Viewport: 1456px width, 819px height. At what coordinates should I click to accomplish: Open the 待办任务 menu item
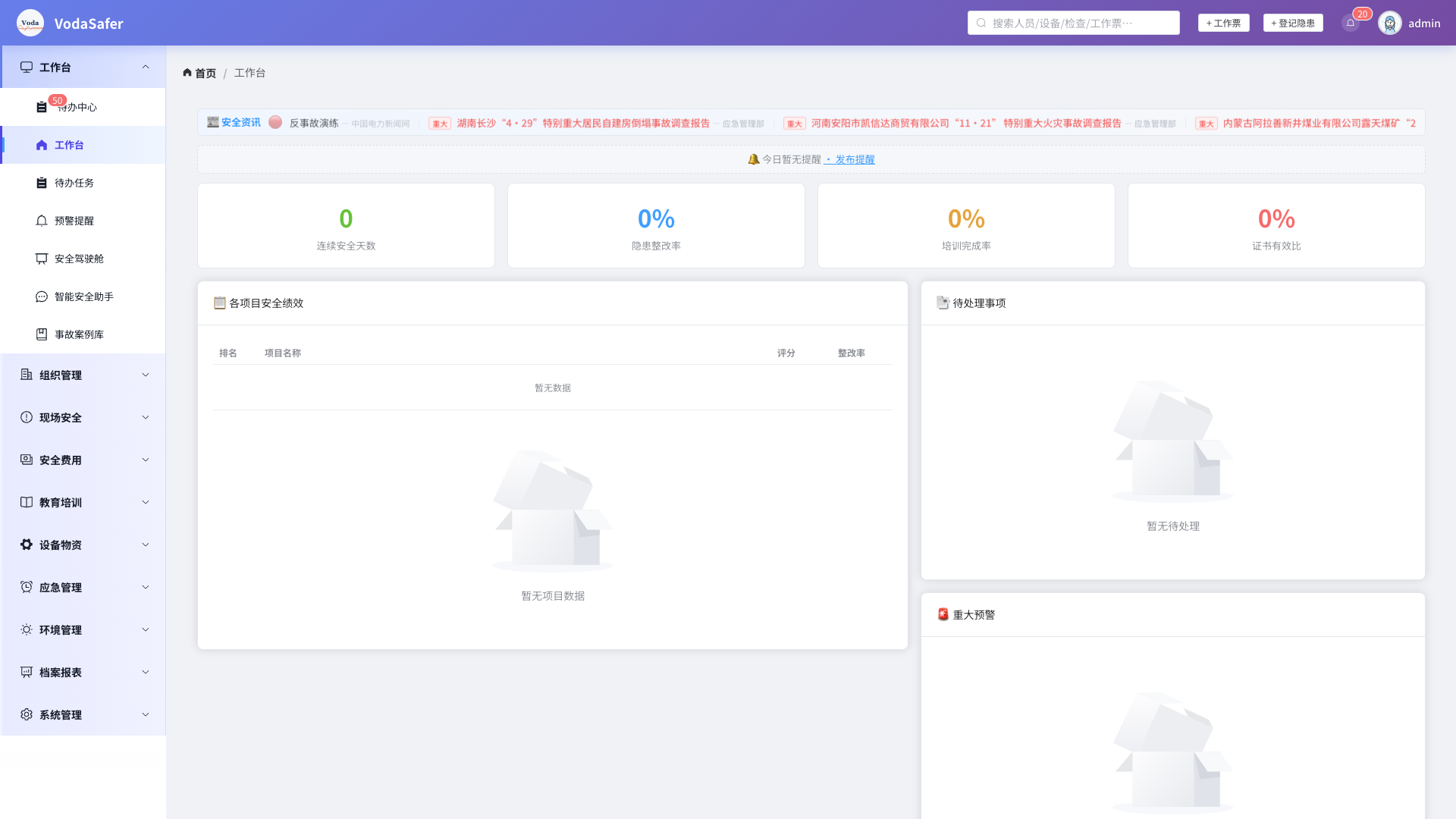pyautogui.click(x=83, y=183)
